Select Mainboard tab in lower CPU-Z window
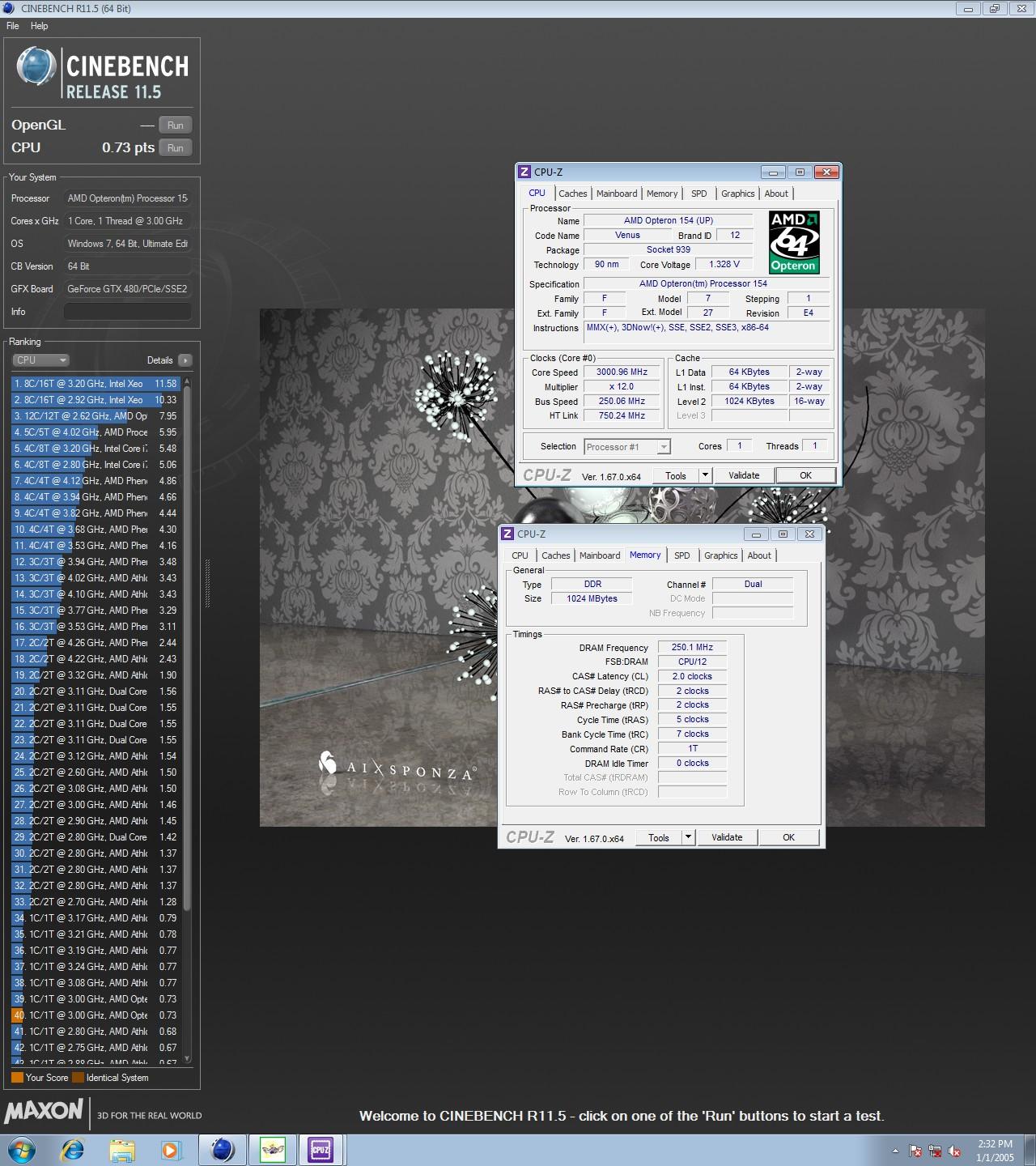Viewport: 1036px width, 1166px height. (600, 555)
